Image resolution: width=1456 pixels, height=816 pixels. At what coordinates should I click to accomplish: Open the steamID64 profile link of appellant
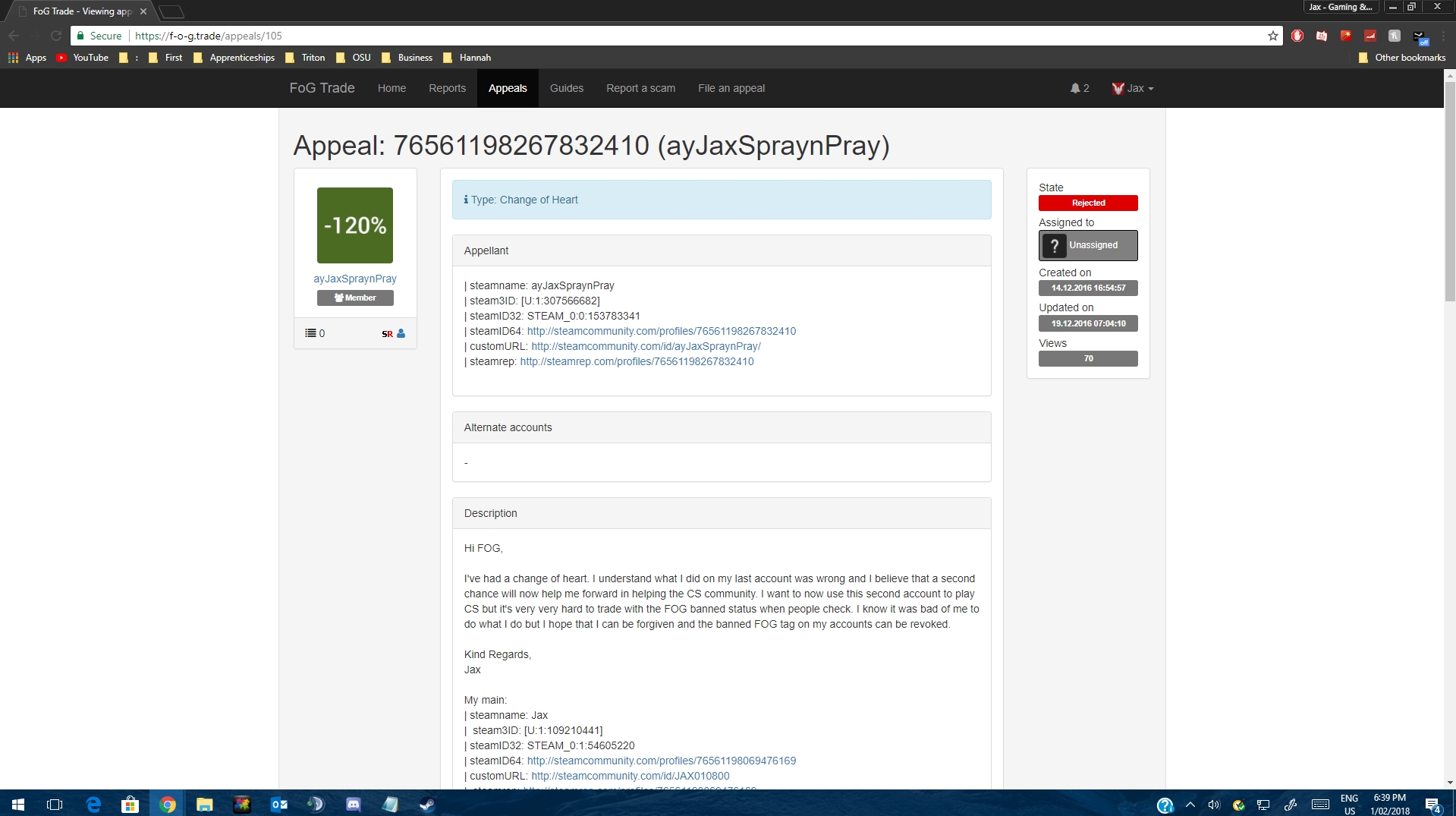click(x=661, y=332)
